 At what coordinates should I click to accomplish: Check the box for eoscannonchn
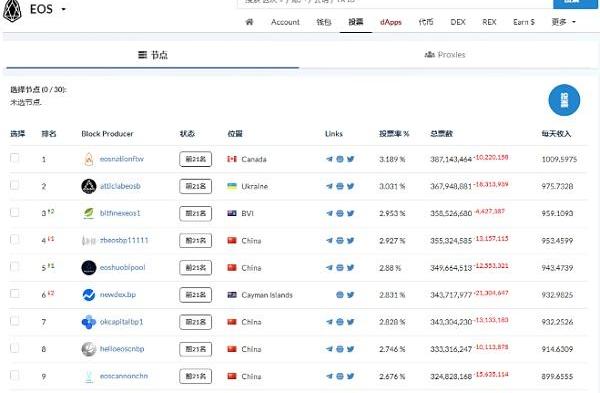click(15, 375)
